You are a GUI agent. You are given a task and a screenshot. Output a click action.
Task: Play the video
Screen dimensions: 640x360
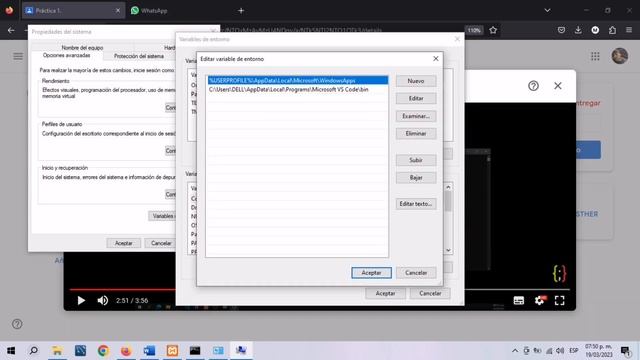coord(81,300)
